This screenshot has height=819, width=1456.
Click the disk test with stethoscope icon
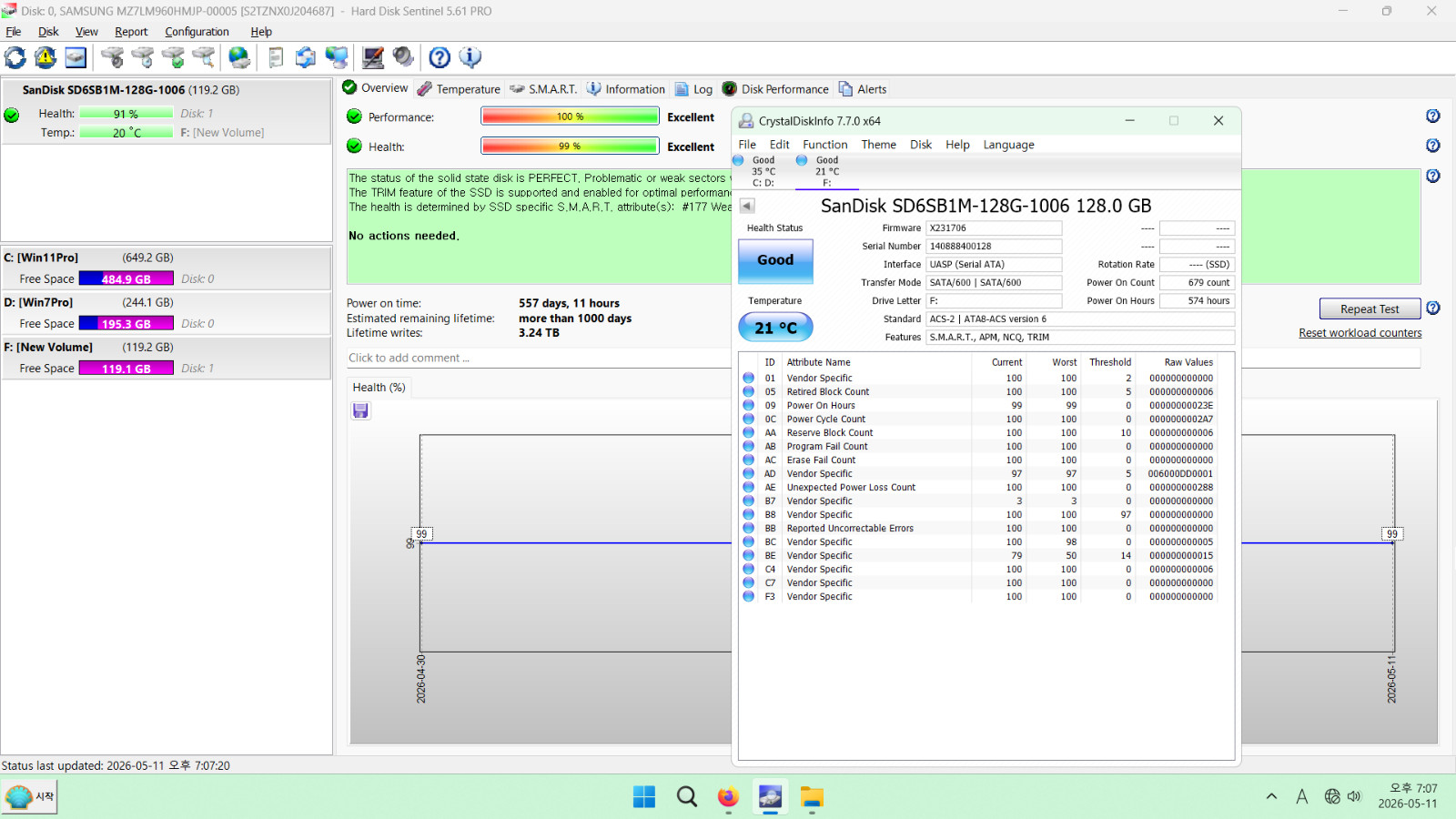113,57
